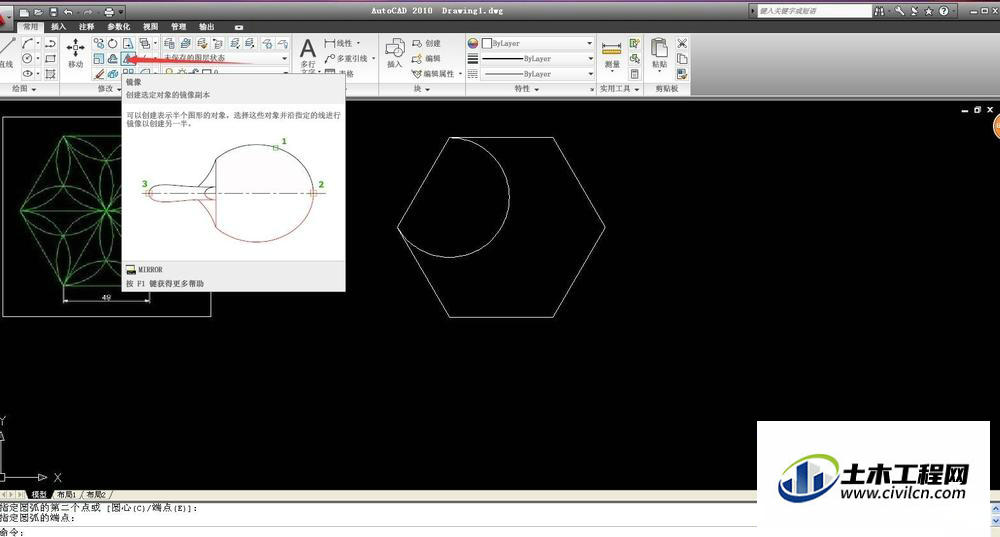
Task: Click the keyword search input field
Action: (814, 11)
